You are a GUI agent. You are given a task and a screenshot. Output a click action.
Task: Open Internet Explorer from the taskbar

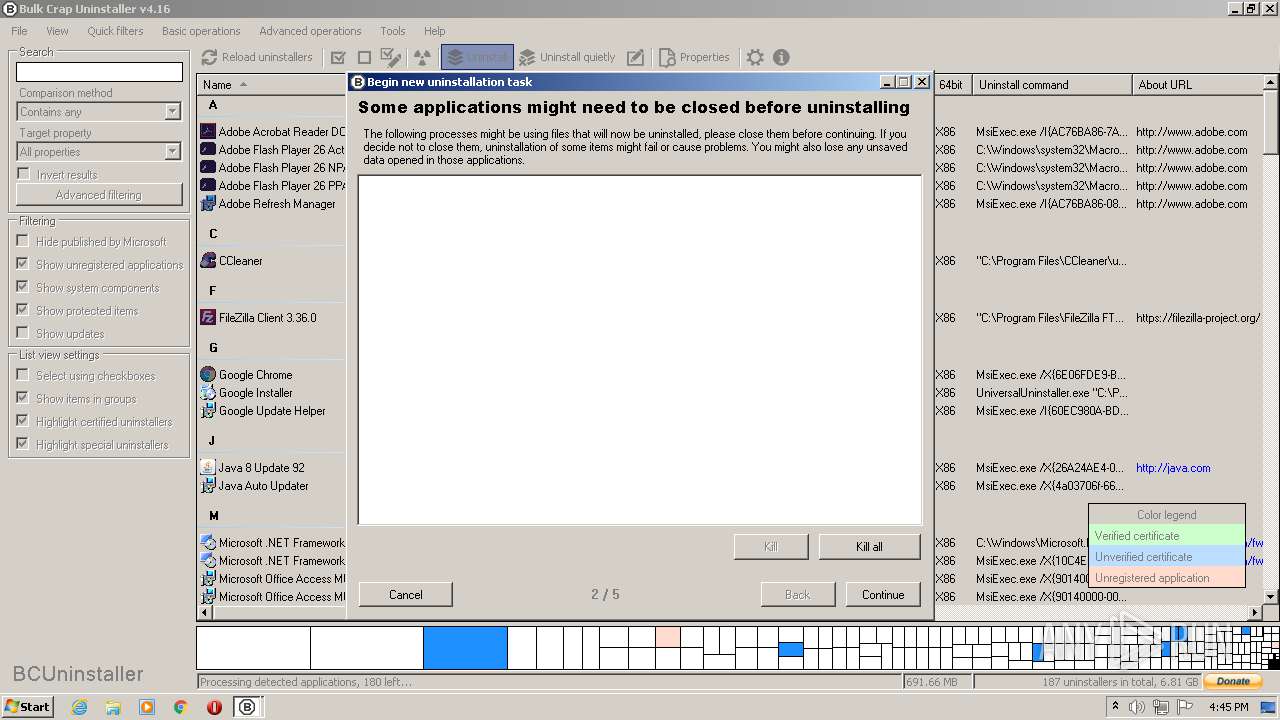point(79,707)
